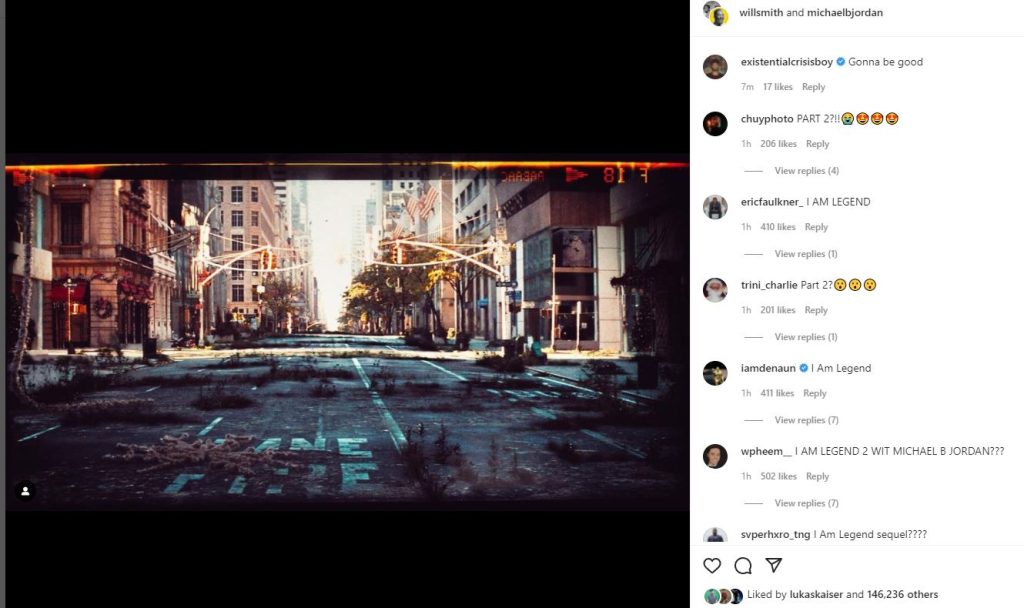Show the 201 likes on trini_charlie's comment
The height and width of the screenshot is (608, 1024).
[x=778, y=310]
